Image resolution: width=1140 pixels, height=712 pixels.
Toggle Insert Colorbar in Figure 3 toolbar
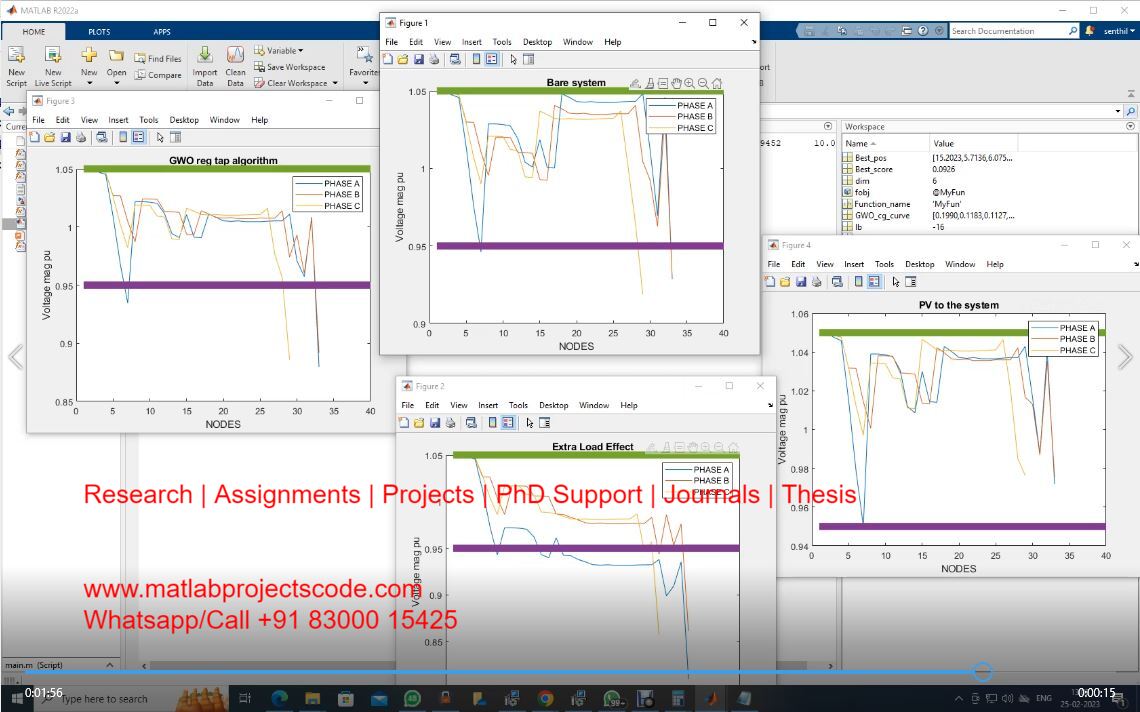pos(123,137)
